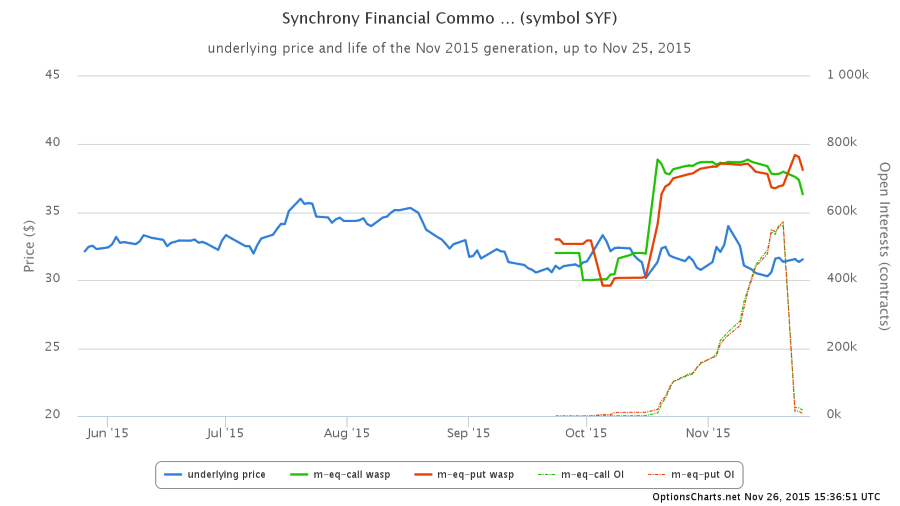Click the 600k open interest label
This screenshot has height=506, width=900.
click(841, 211)
